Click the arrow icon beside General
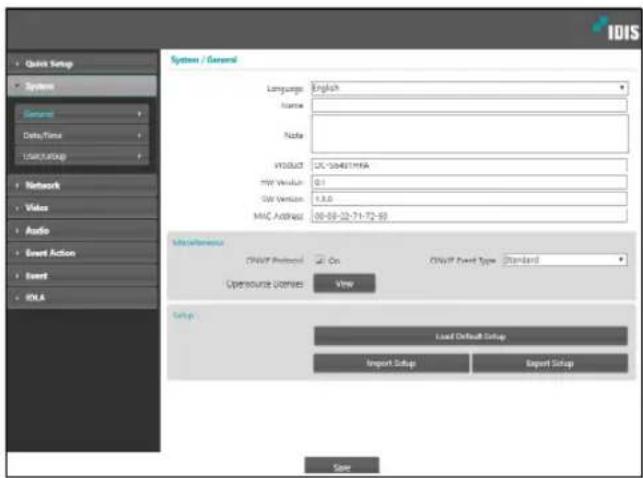 tap(139, 114)
